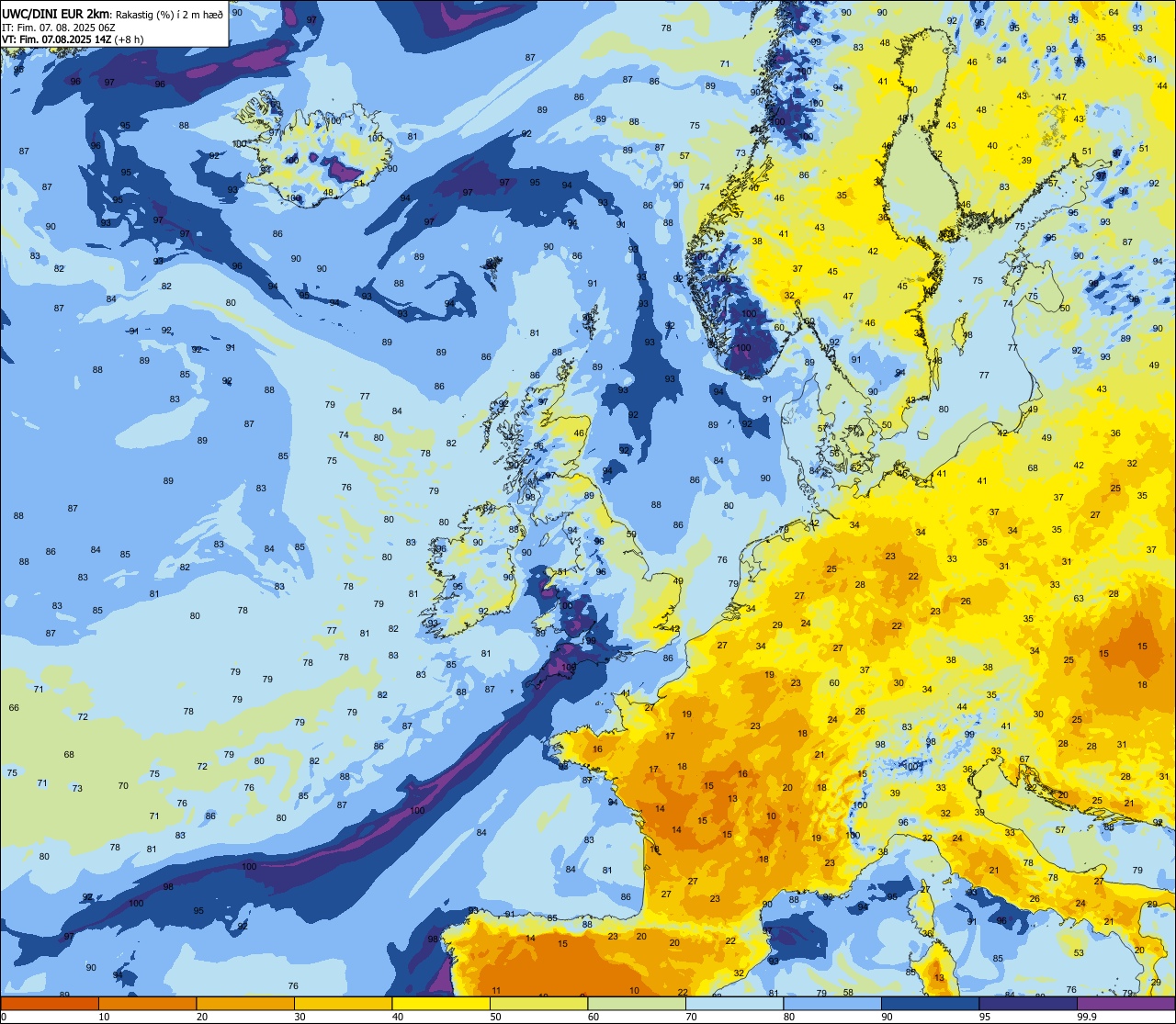Click the humidity value 64 in the top-right corner
Screen dimensions: 1176x1024
click(x=1114, y=12)
